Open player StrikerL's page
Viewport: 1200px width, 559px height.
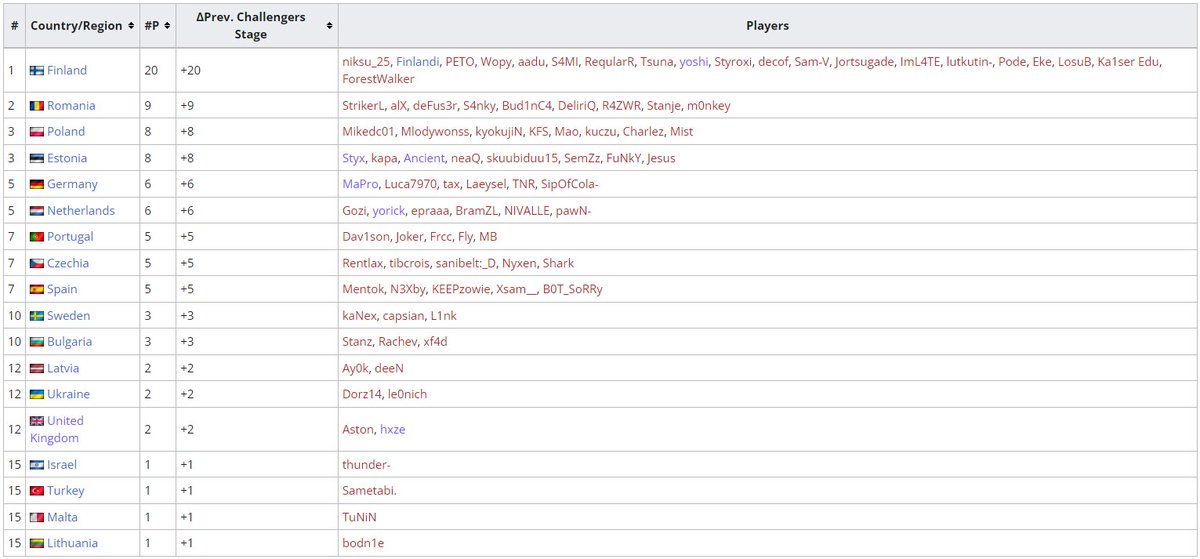(x=365, y=106)
